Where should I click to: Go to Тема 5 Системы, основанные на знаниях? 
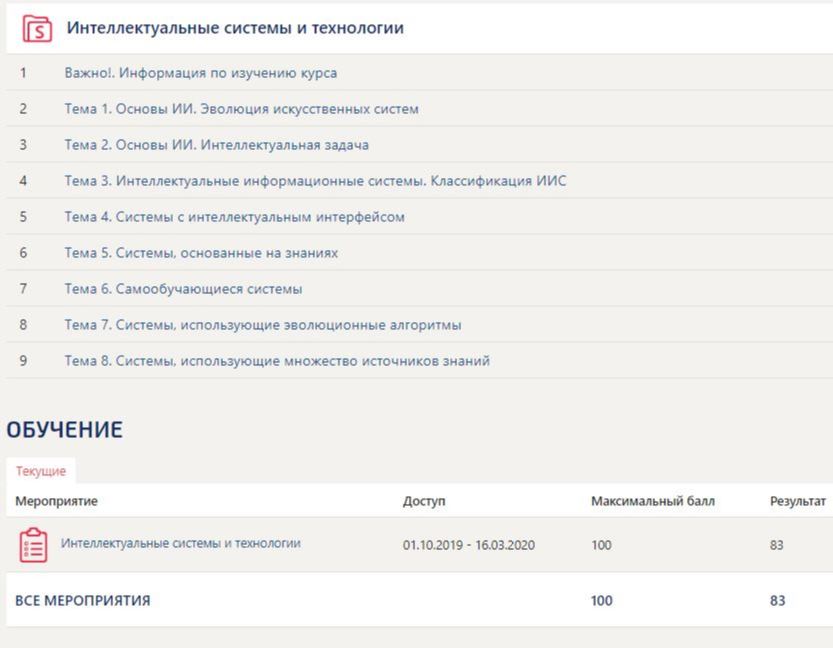[x=201, y=253]
